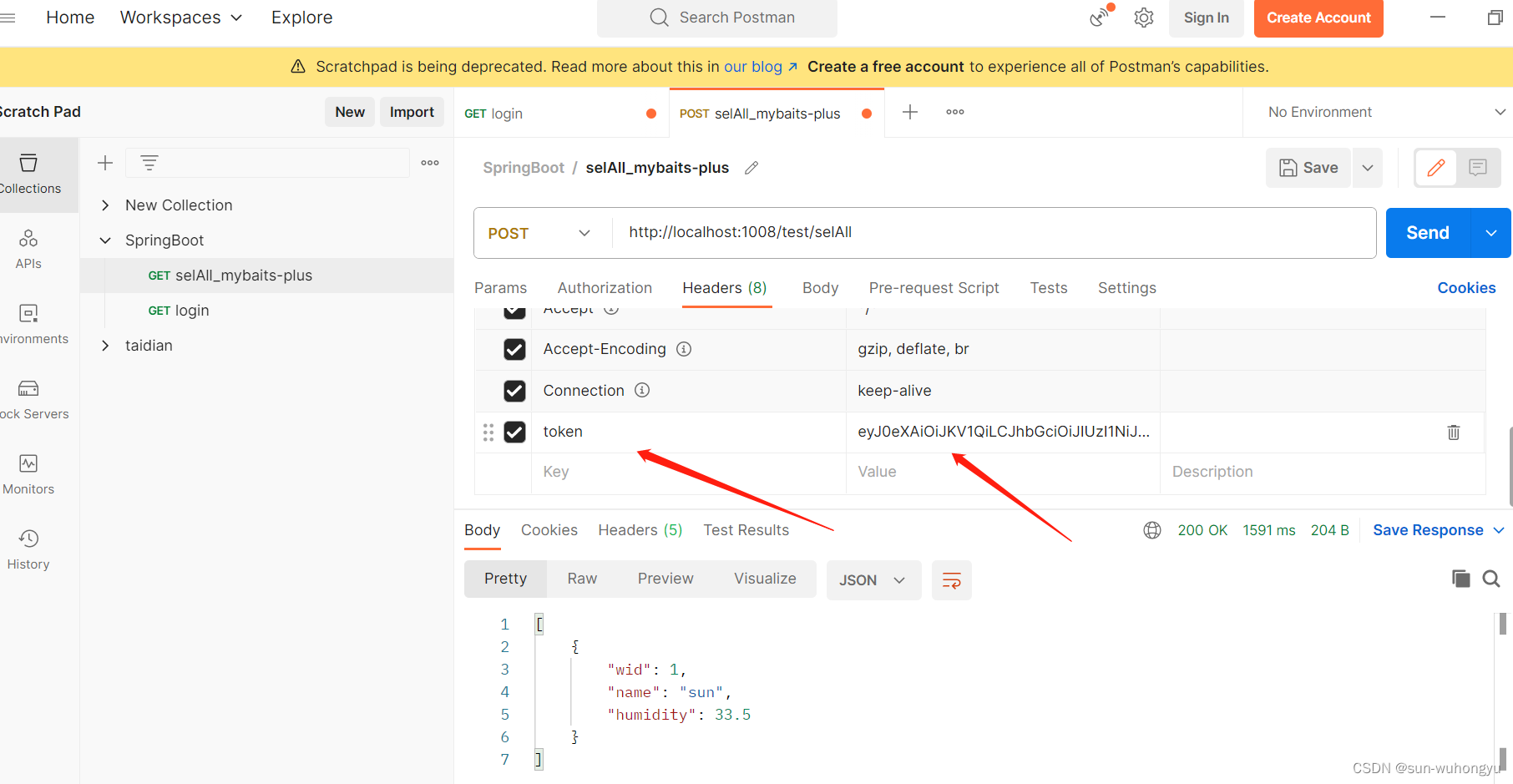This screenshot has height=784, width=1513.
Task: Click the drag handle on token row
Action: point(488,432)
